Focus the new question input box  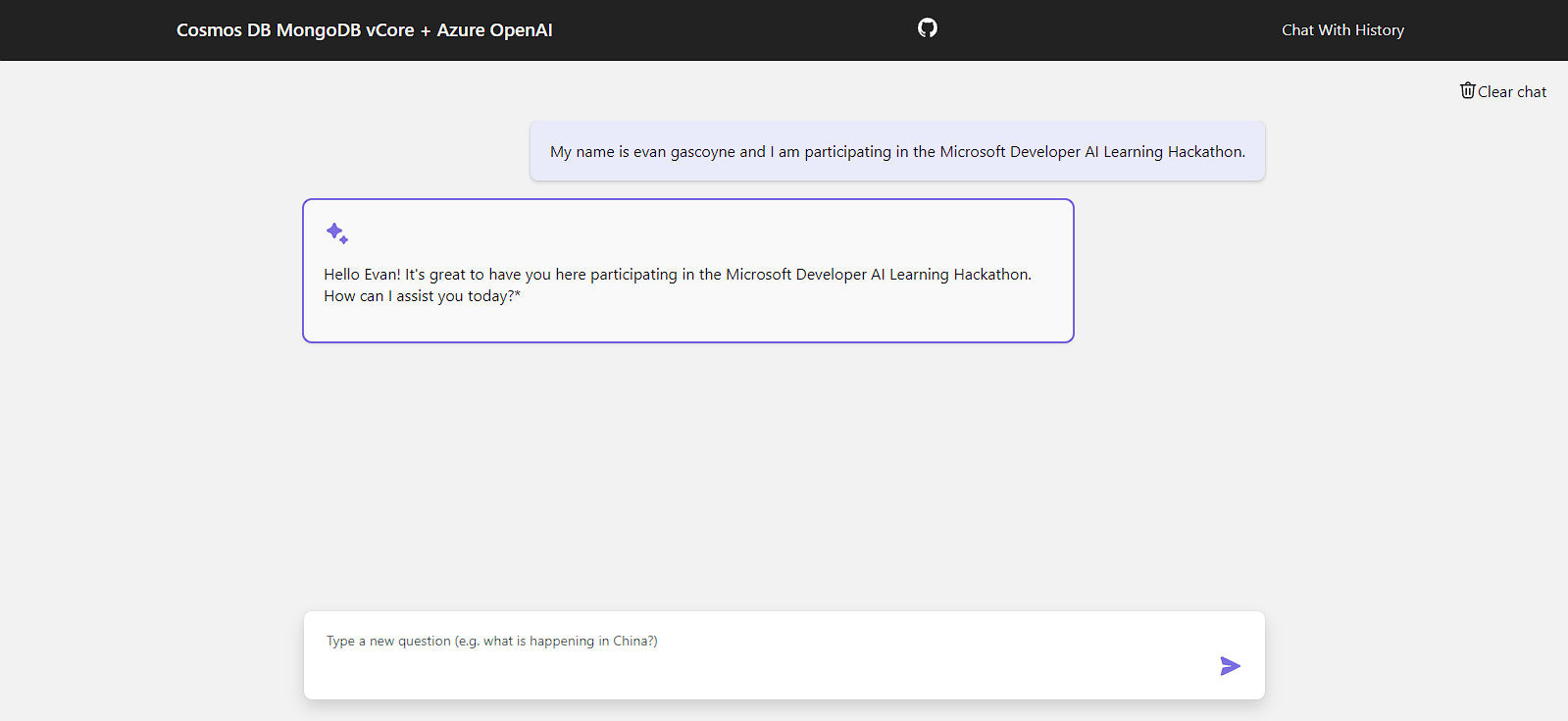coord(784,655)
